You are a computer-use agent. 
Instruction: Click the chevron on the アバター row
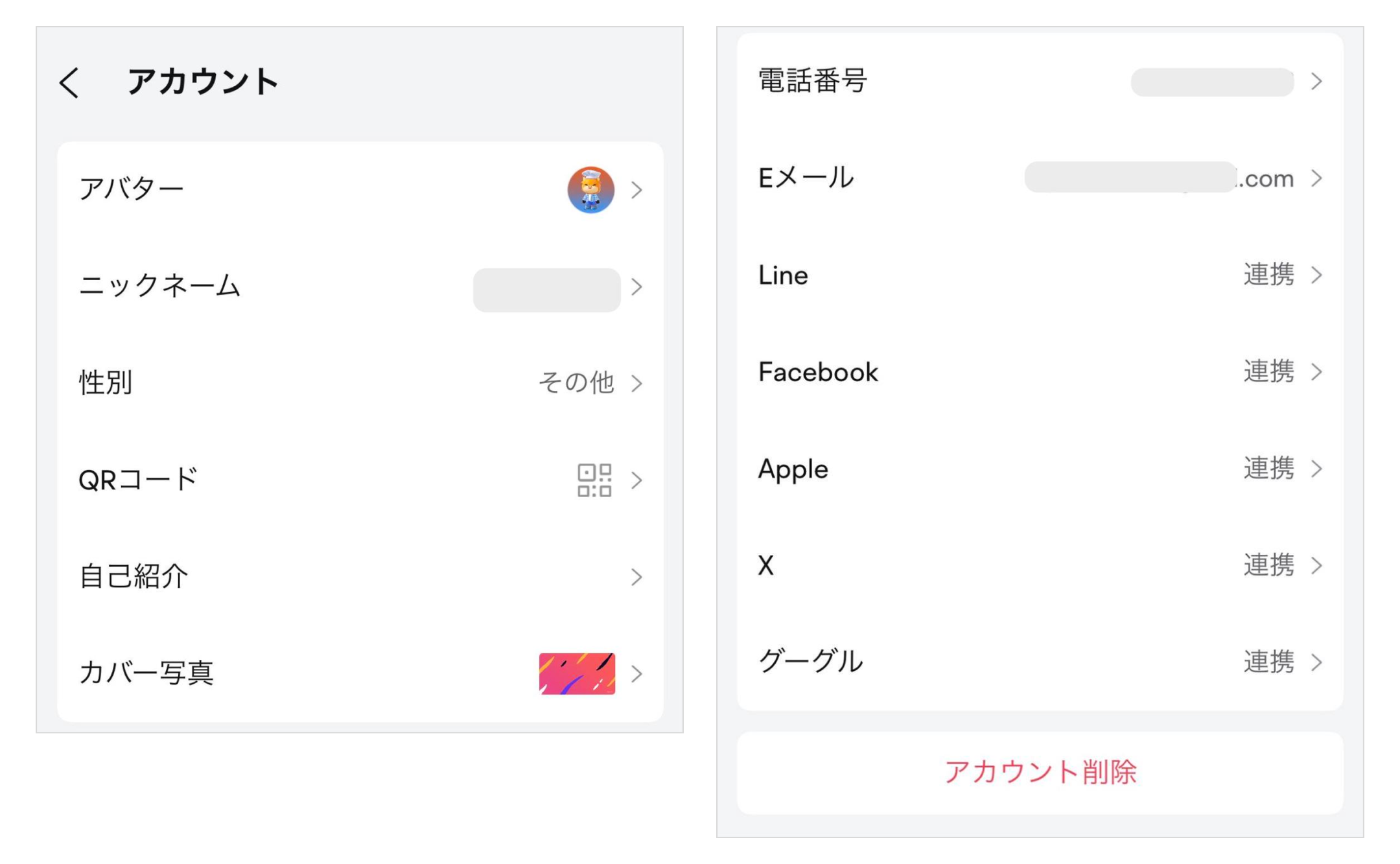click(x=637, y=190)
